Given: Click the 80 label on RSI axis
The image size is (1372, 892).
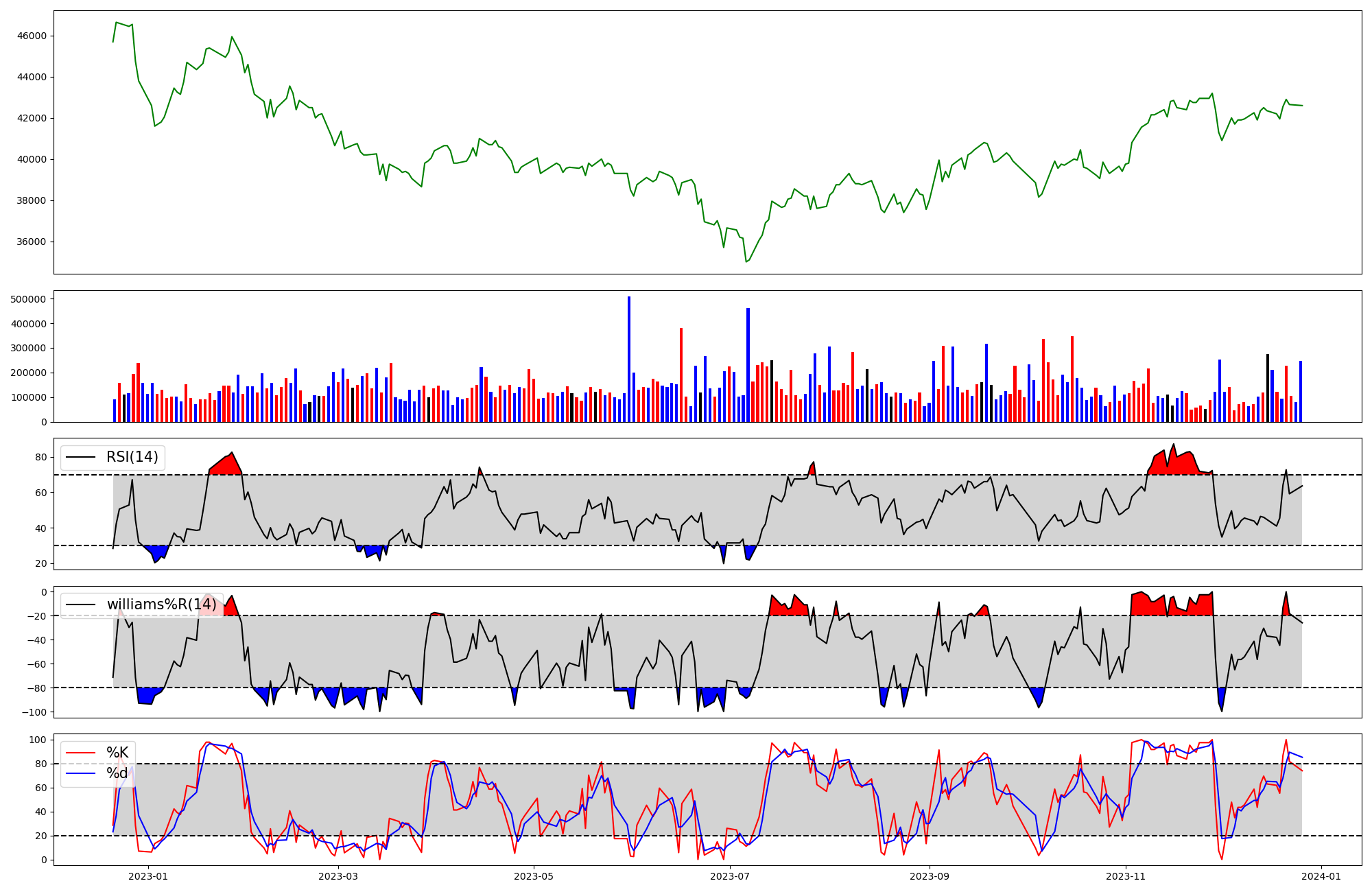Looking at the screenshot, I should 41,458.
